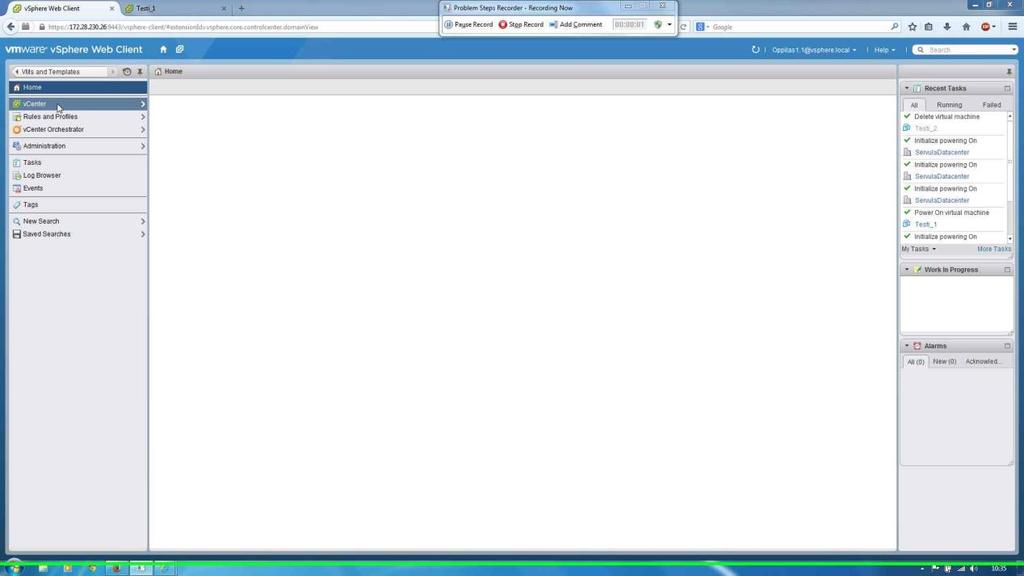
Task: Switch to the vSphere Web Client browser tab
Action: (63, 8)
